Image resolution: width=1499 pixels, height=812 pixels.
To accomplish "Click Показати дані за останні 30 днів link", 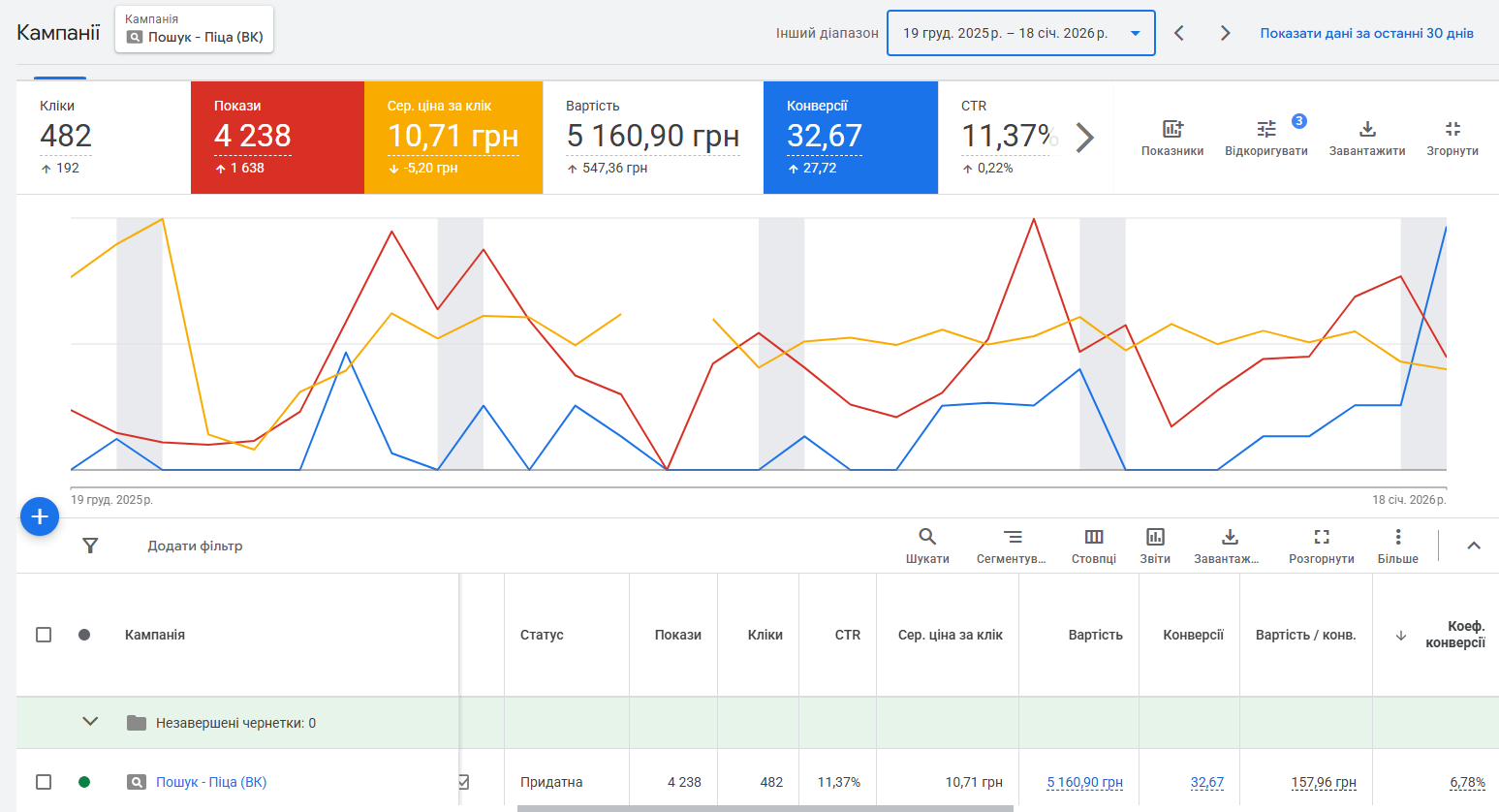I will (x=1367, y=33).
